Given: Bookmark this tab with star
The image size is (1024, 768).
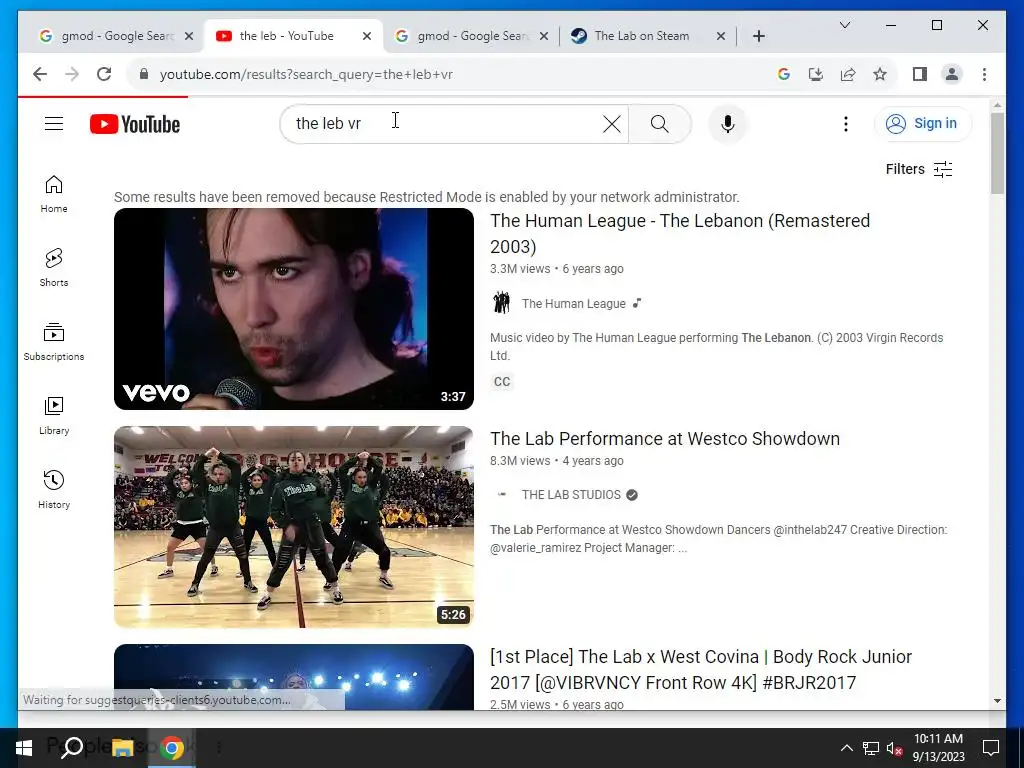Looking at the screenshot, I should [x=880, y=74].
